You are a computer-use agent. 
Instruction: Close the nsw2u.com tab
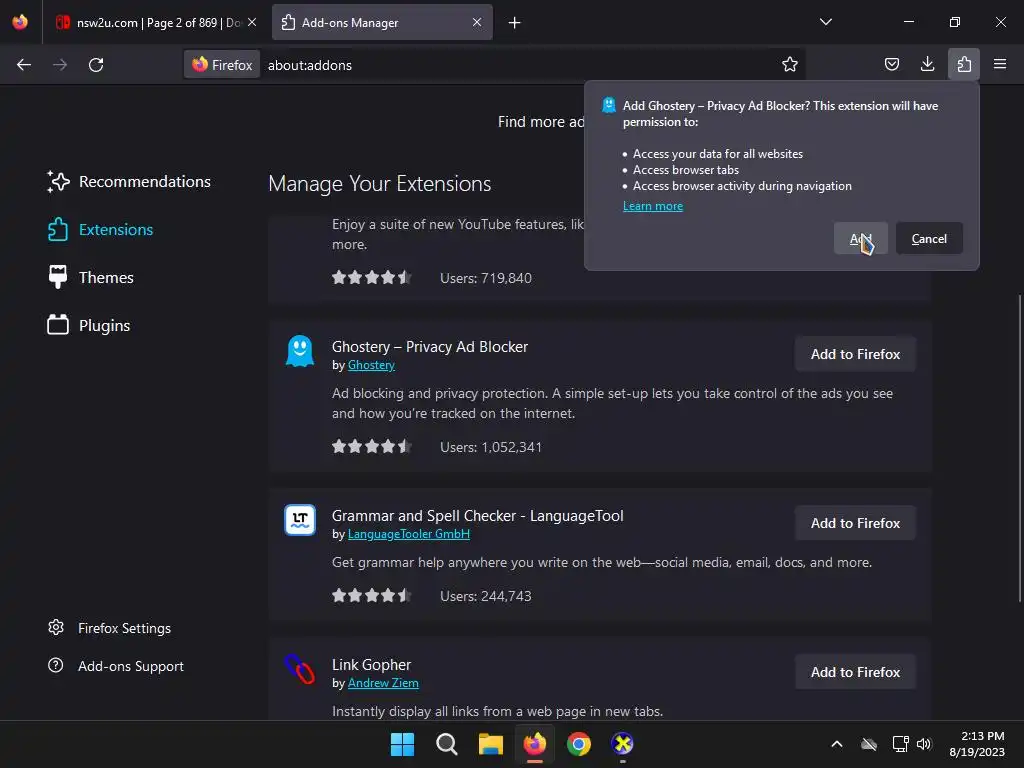(x=252, y=22)
